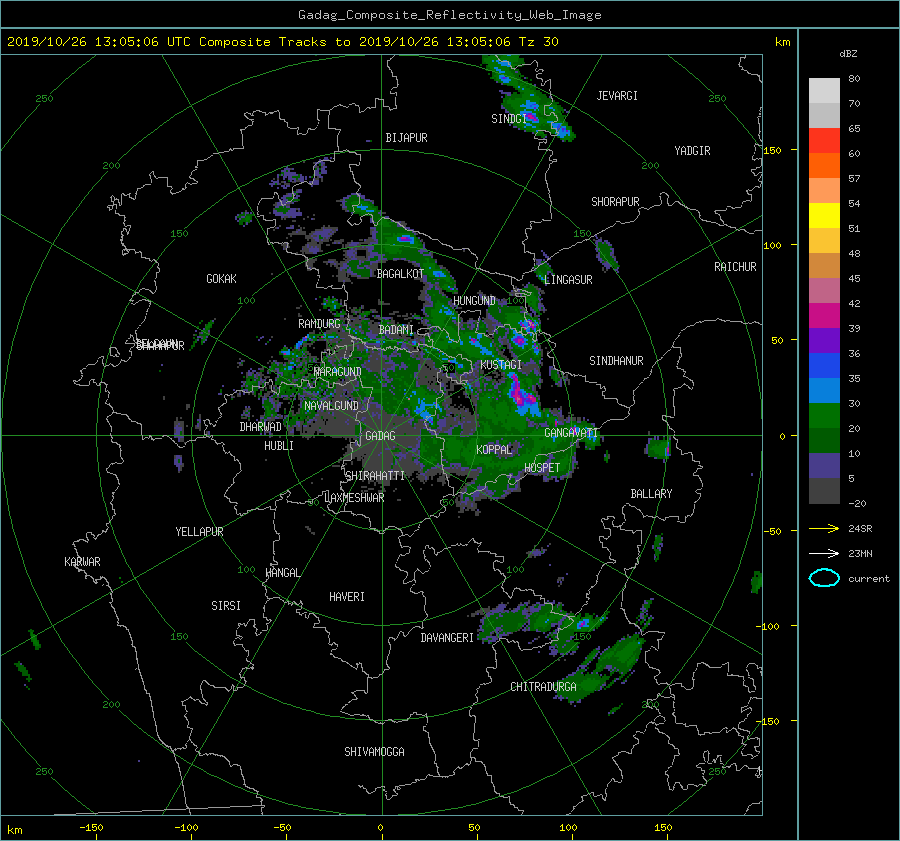Click the SINDHANUR city label

tap(616, 361)
